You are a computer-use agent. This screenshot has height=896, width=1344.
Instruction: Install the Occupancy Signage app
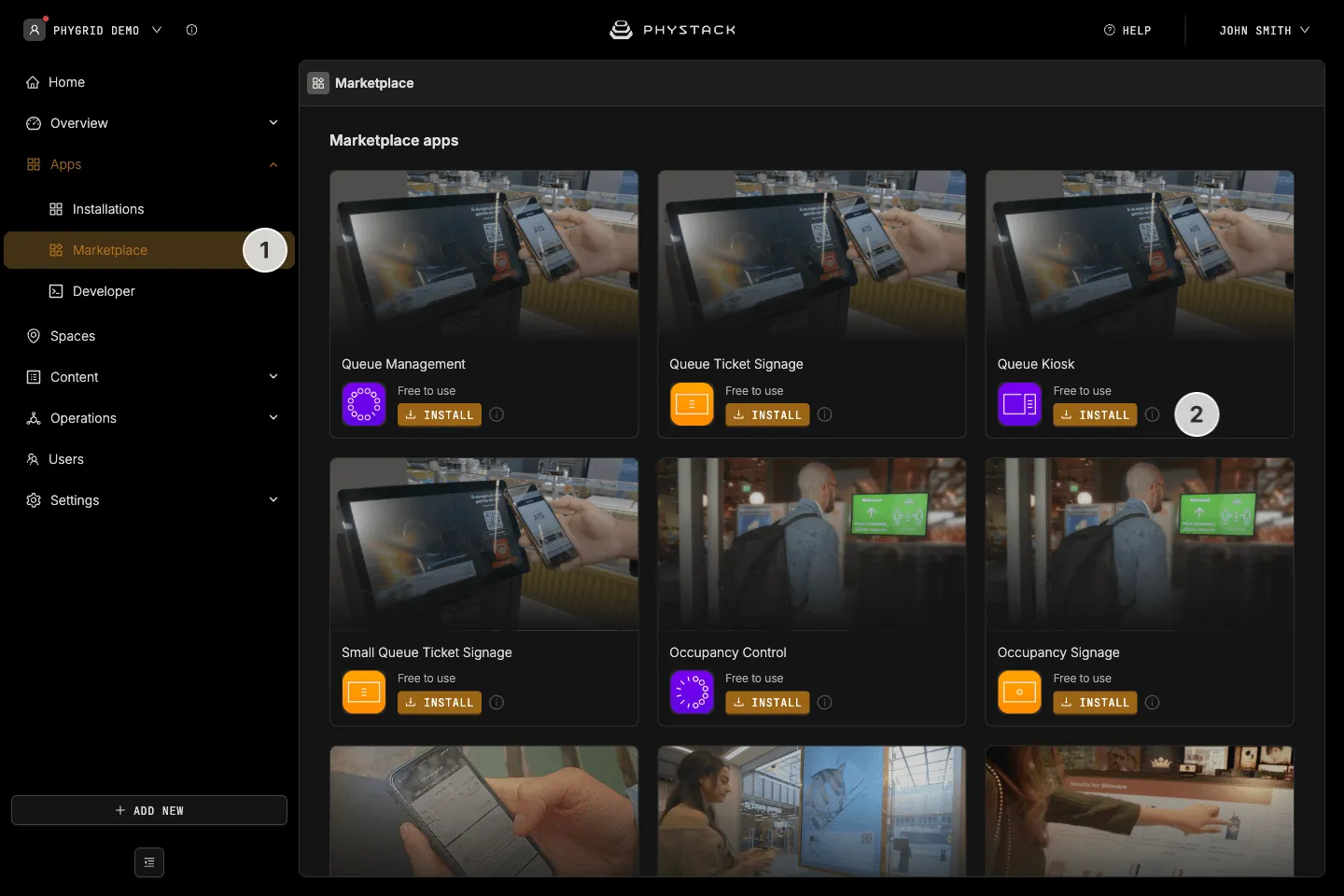point(1095,702)
